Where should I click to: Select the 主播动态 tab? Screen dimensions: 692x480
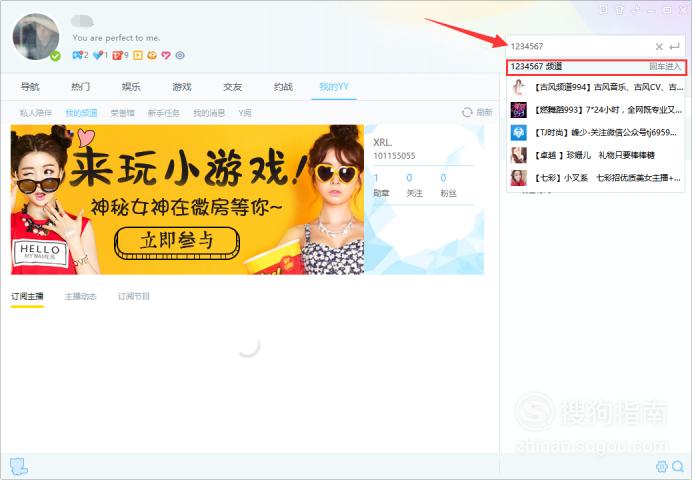pyautogui.click(x=80, y=296)
